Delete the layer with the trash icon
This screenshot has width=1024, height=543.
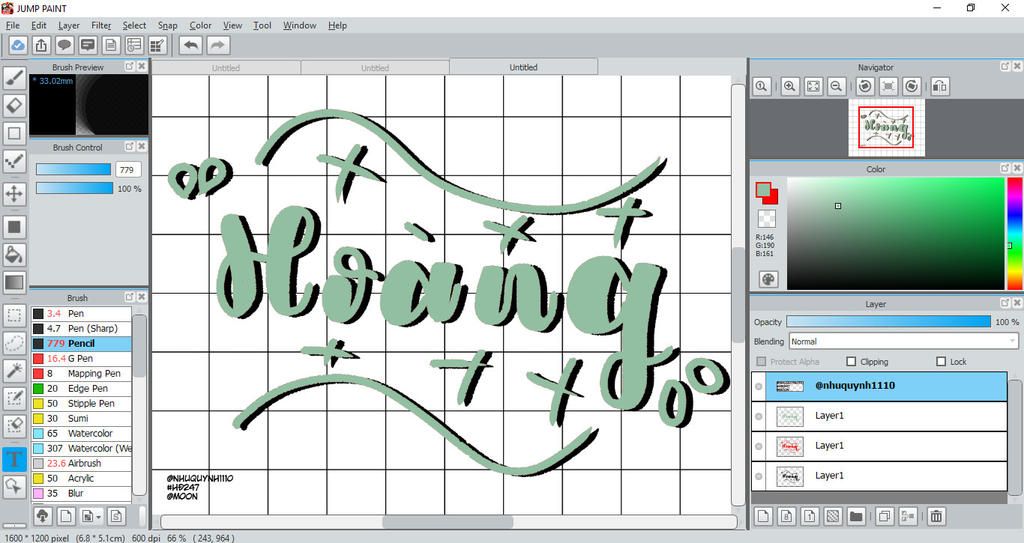point(936,516)
